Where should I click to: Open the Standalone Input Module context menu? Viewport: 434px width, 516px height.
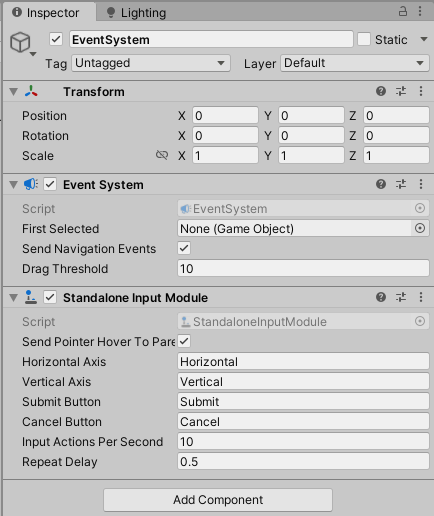[x=421, y=297]
